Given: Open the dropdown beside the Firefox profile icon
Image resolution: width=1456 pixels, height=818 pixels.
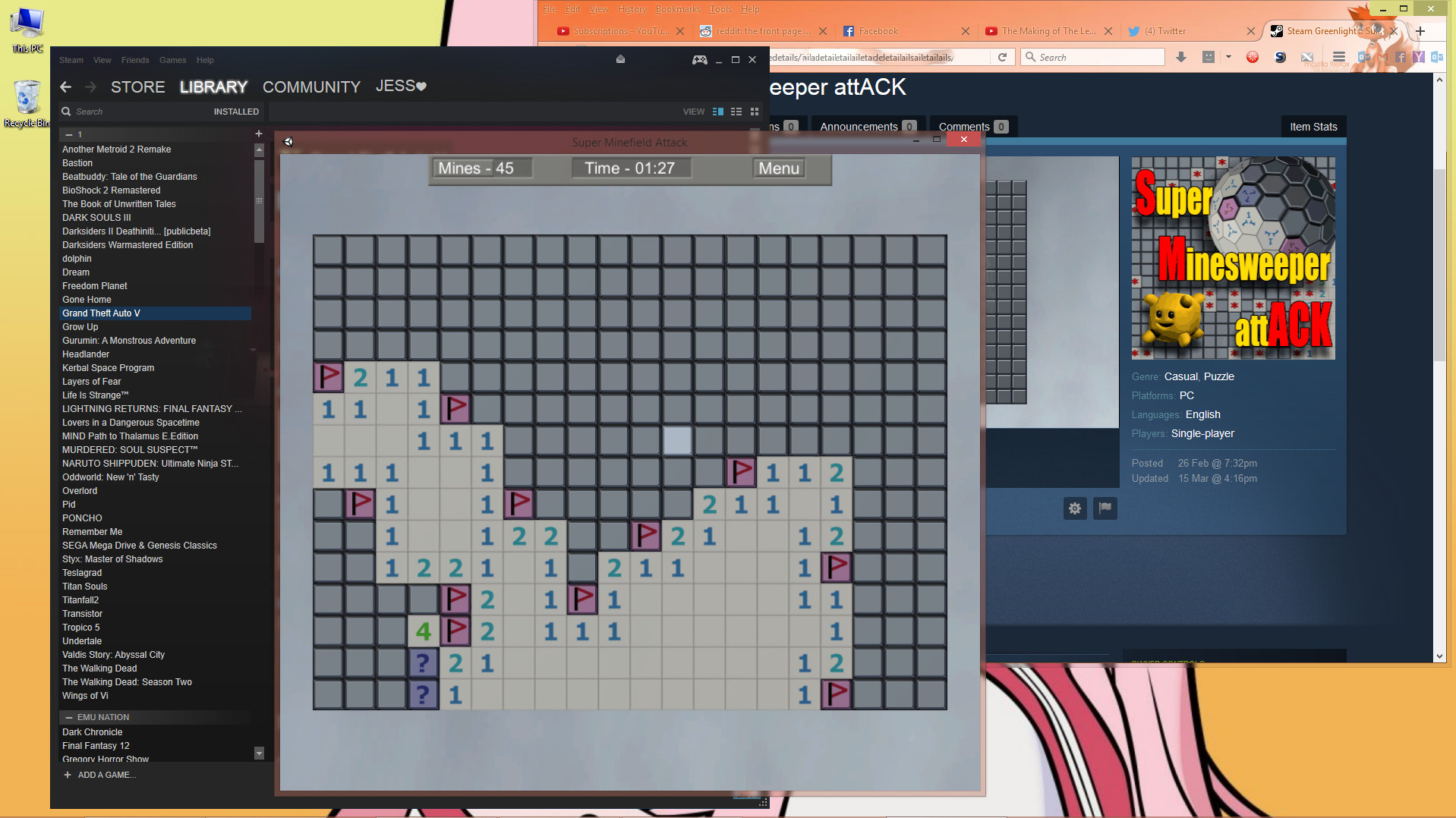Looking at the screenshot, I should tap(1228, 57).
